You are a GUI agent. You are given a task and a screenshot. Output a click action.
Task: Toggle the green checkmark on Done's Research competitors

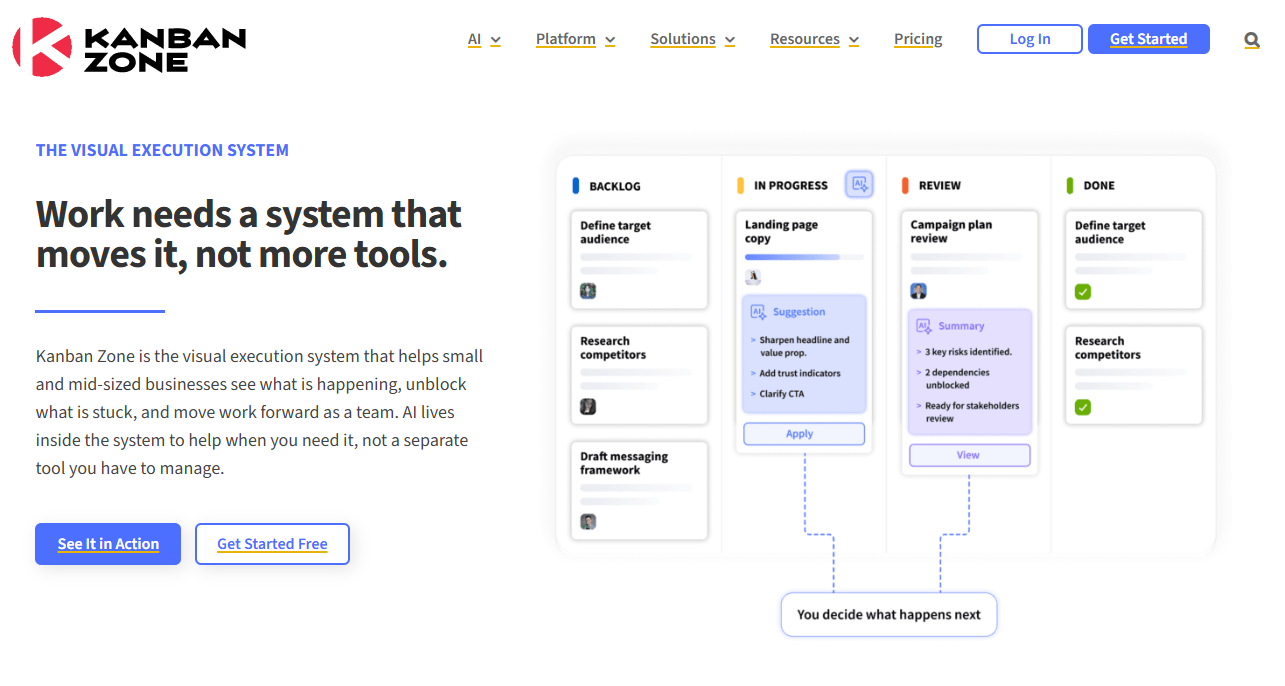(x=1083, y=407)
